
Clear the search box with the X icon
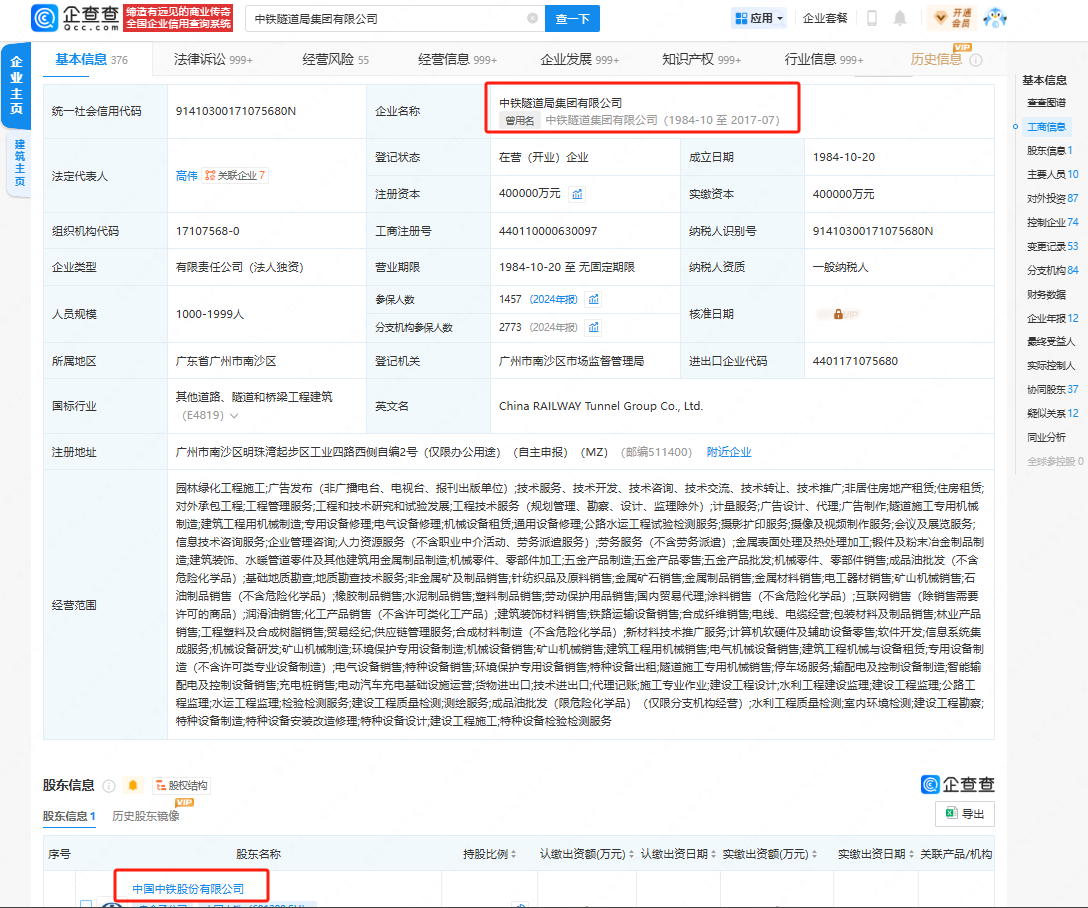tap(532, 19)
